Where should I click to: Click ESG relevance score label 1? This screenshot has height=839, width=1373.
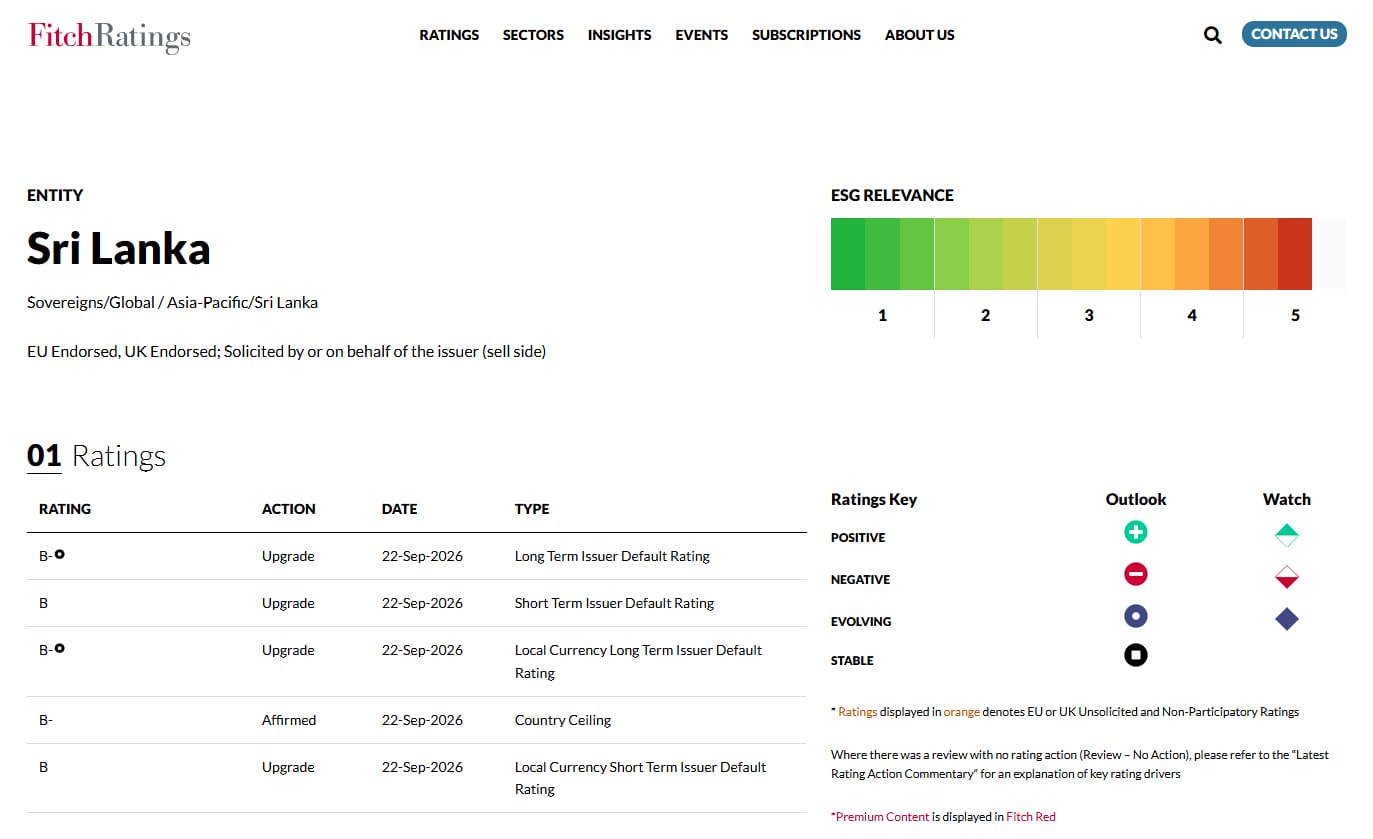882,315
